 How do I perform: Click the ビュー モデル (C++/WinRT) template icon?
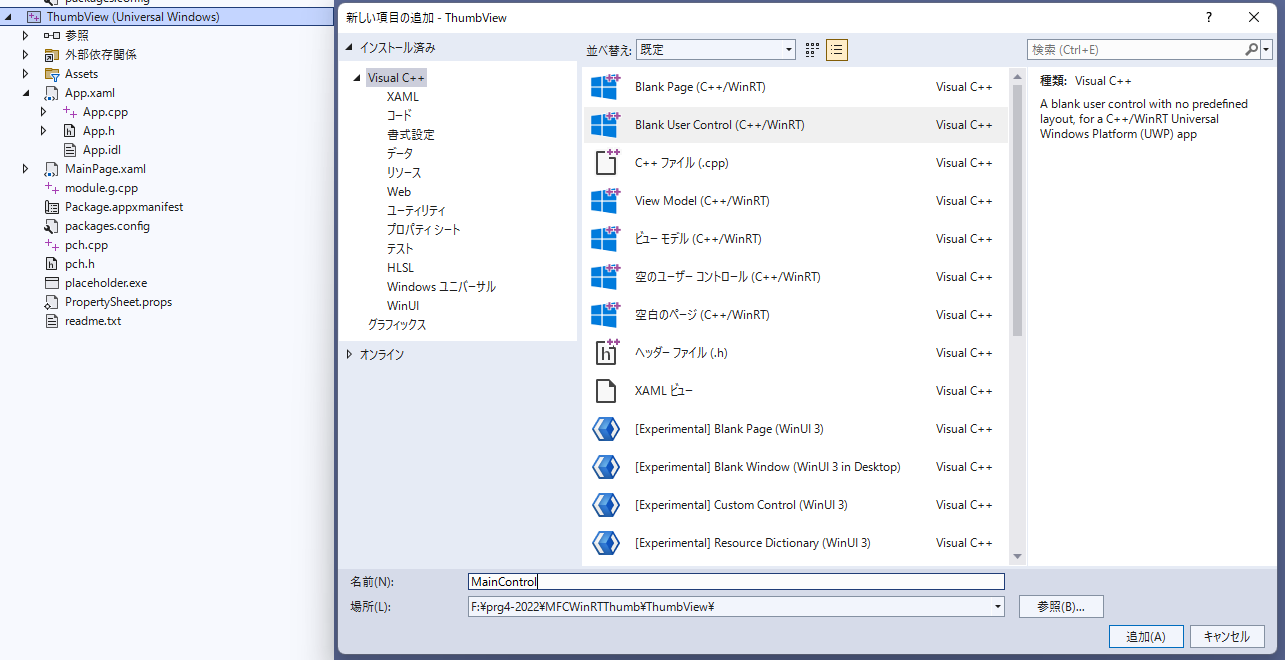pyautogui.click(x=605, y=239)
